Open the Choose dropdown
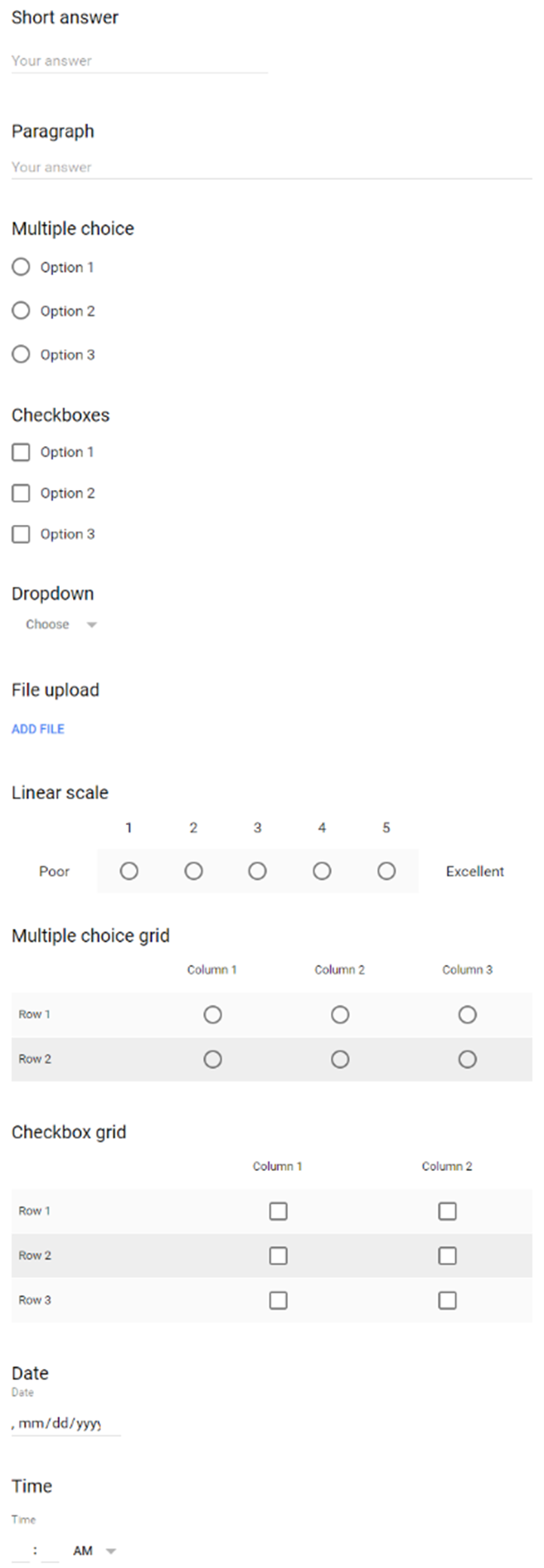Viewport: 544px width, 1568px height. [x=61, y=624]
